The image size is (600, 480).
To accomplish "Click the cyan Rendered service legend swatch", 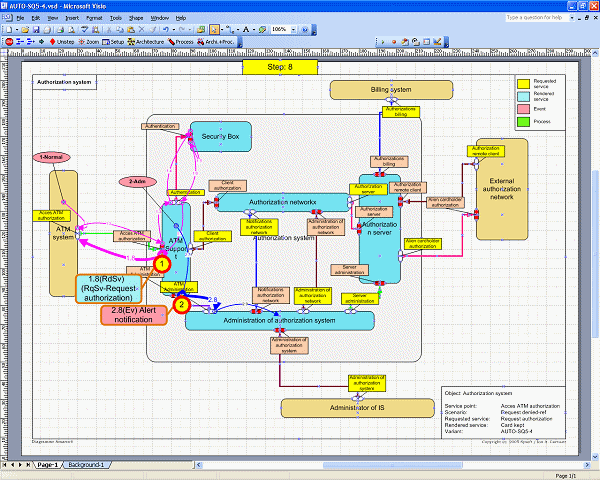I will [523, 96].
